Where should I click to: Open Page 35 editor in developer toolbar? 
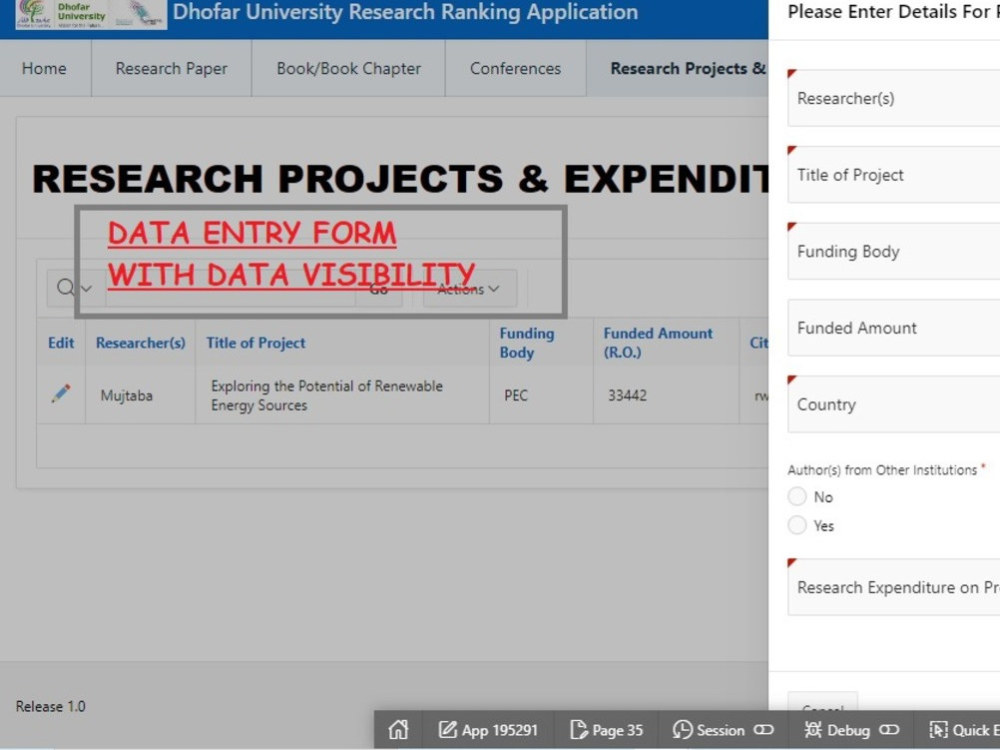tap(606, 730)
